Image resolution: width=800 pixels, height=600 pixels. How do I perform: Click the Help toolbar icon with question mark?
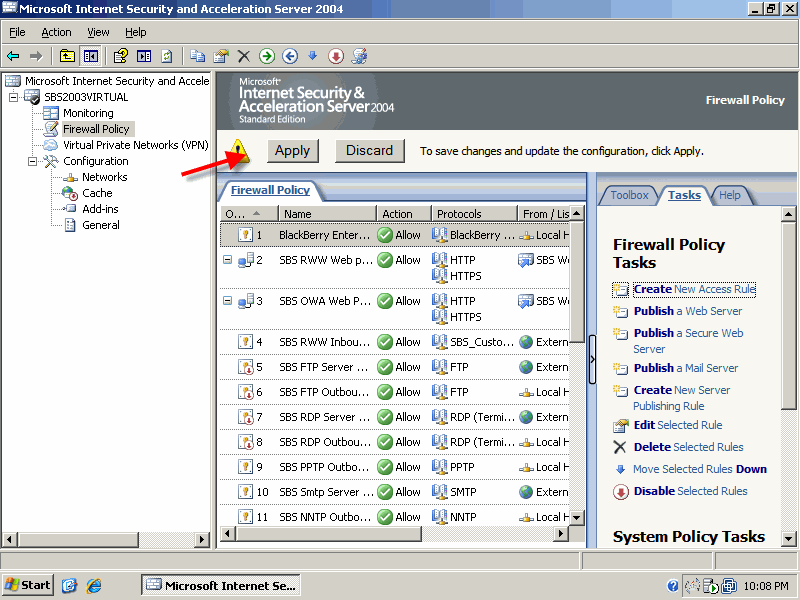120,56
